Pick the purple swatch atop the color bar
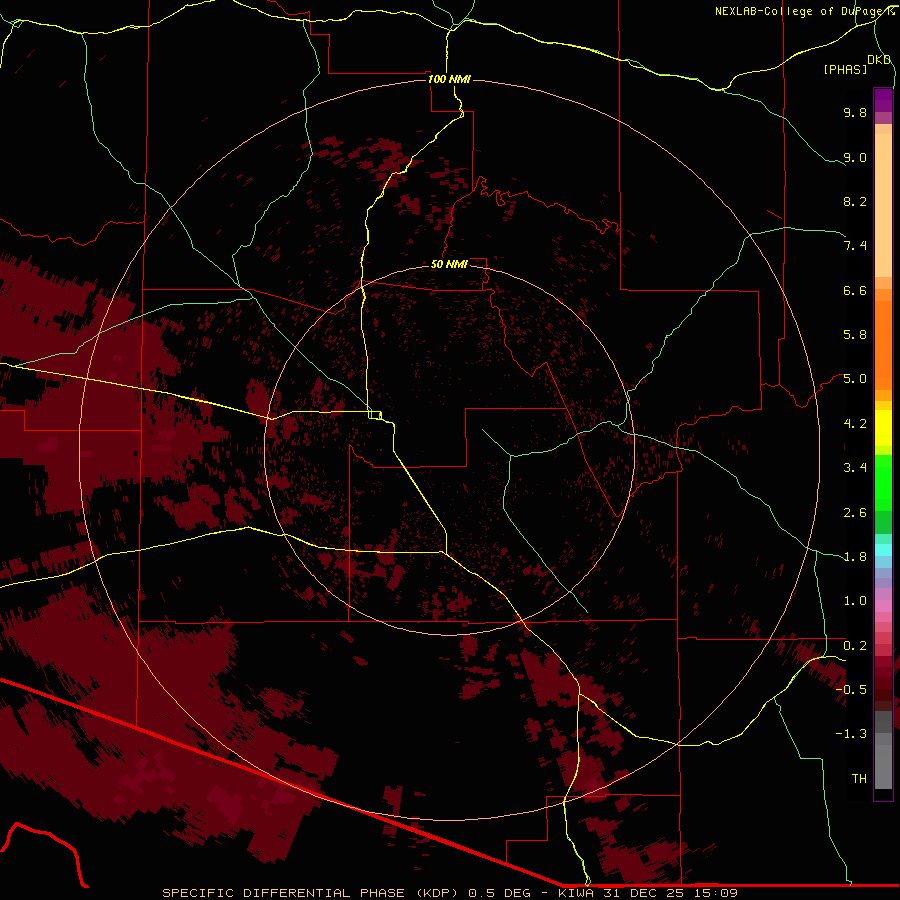 coord(883,100)
